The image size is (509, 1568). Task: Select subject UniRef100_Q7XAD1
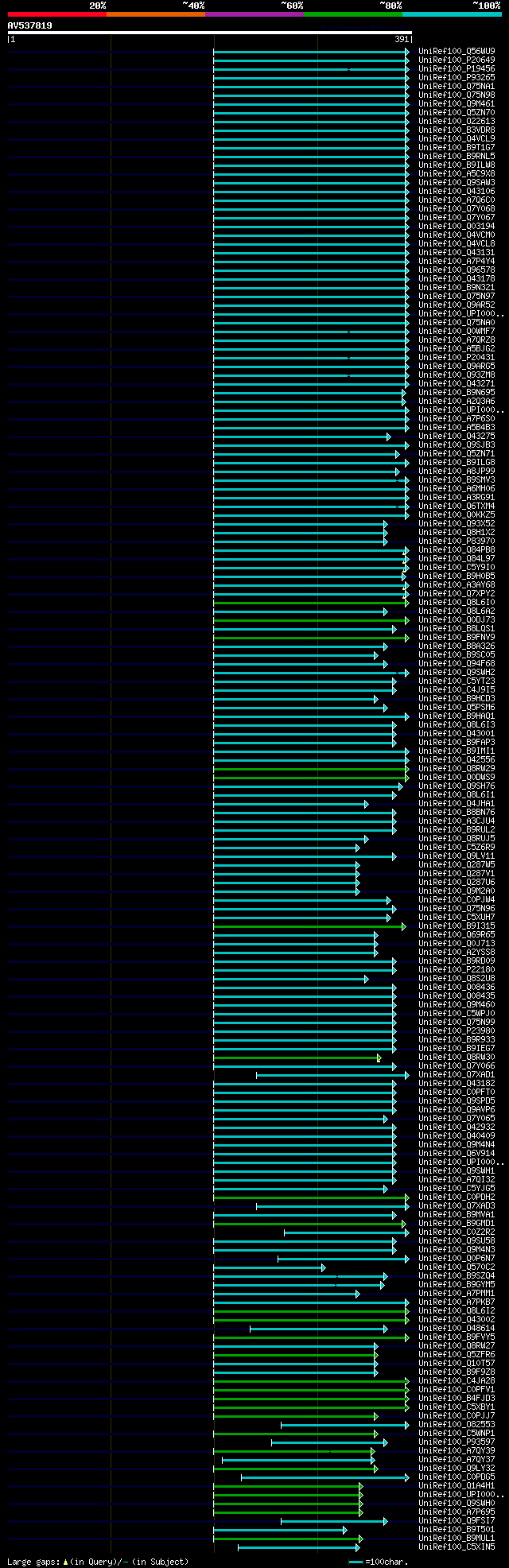(x=457, y=1074)
